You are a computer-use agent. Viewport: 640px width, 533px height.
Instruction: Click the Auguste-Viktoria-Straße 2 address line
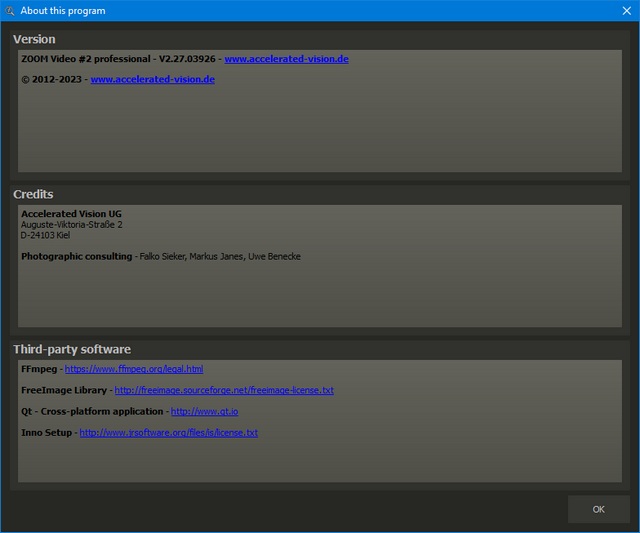pos(72,225)
